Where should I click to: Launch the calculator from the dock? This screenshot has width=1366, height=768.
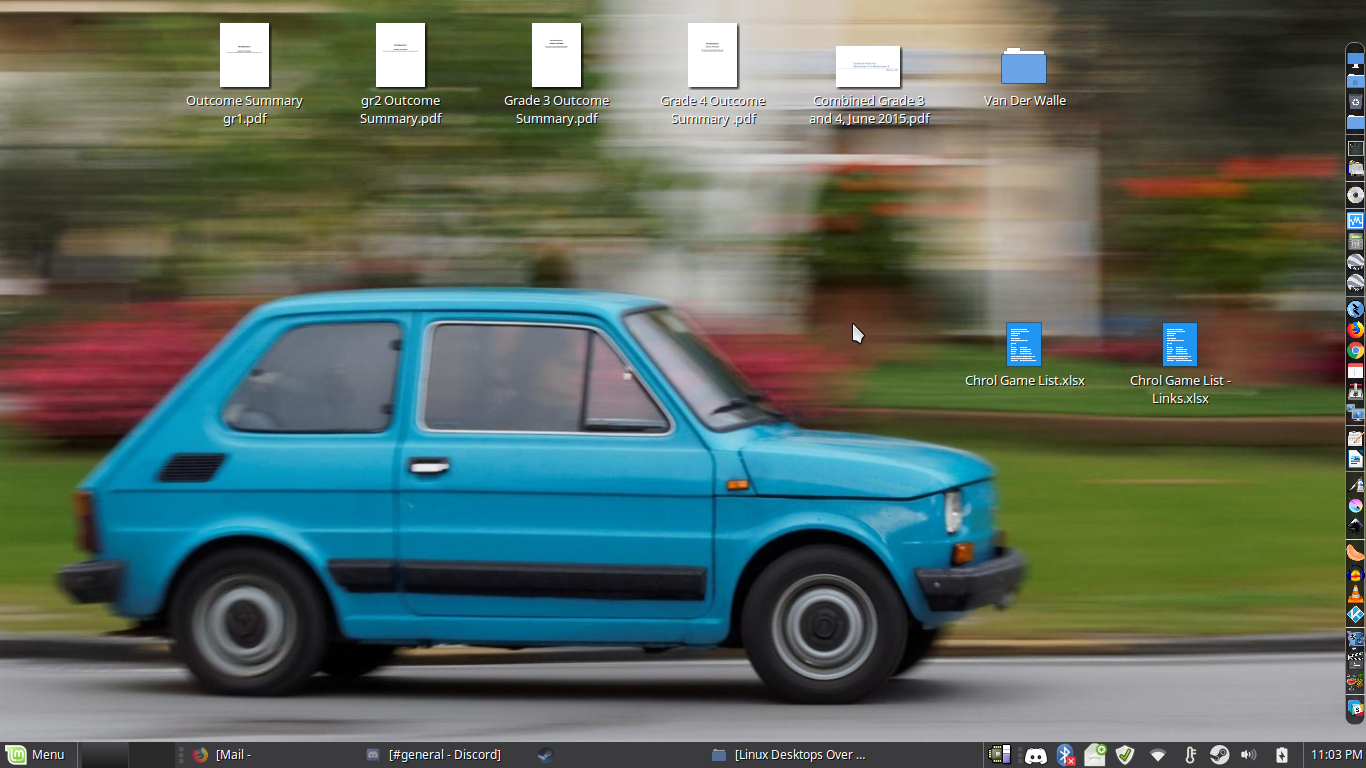click(1356, 242)
